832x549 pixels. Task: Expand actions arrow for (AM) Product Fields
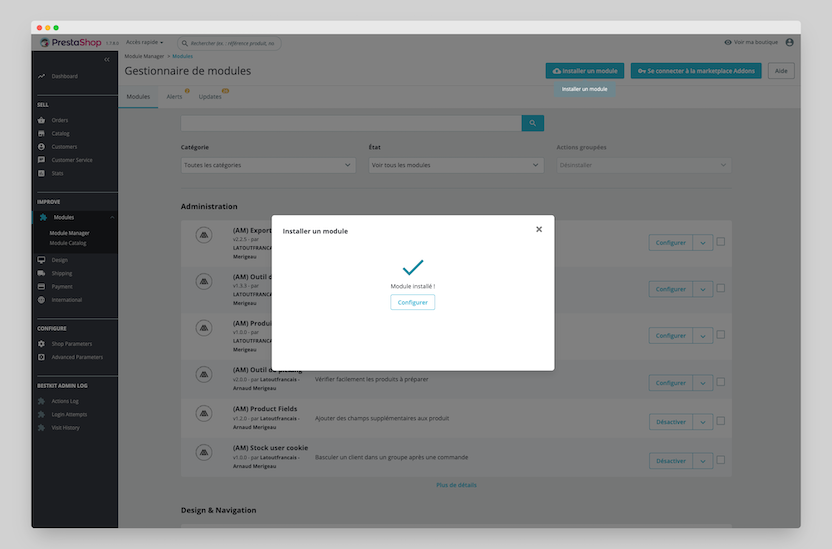(x=703, y=422)
